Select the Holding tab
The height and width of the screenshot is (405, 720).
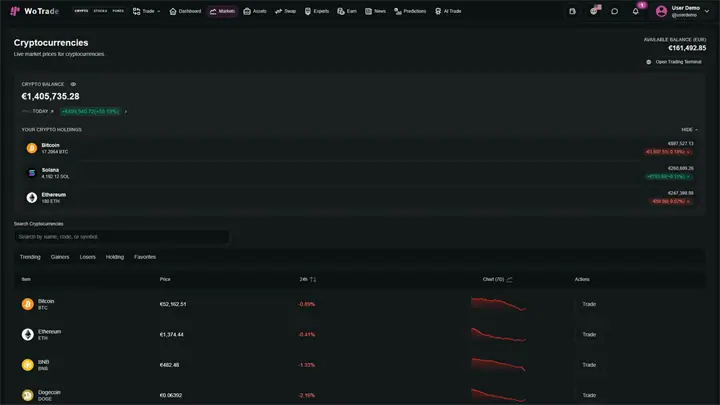115,257
